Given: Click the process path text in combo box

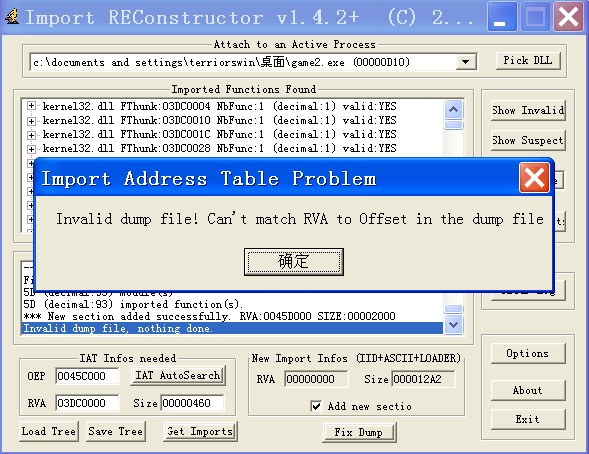Looking at the screenshot, I should click(x=221, y=62).
